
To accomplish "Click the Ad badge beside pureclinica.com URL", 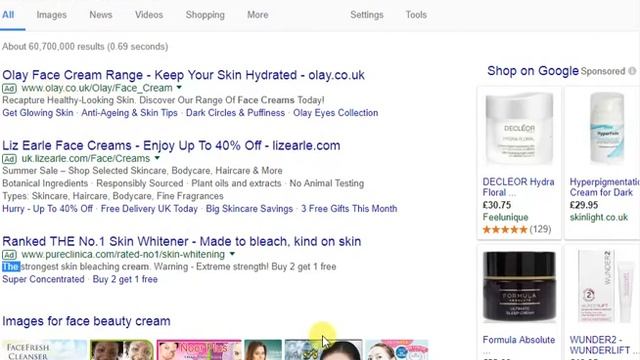I will (9, 255).
